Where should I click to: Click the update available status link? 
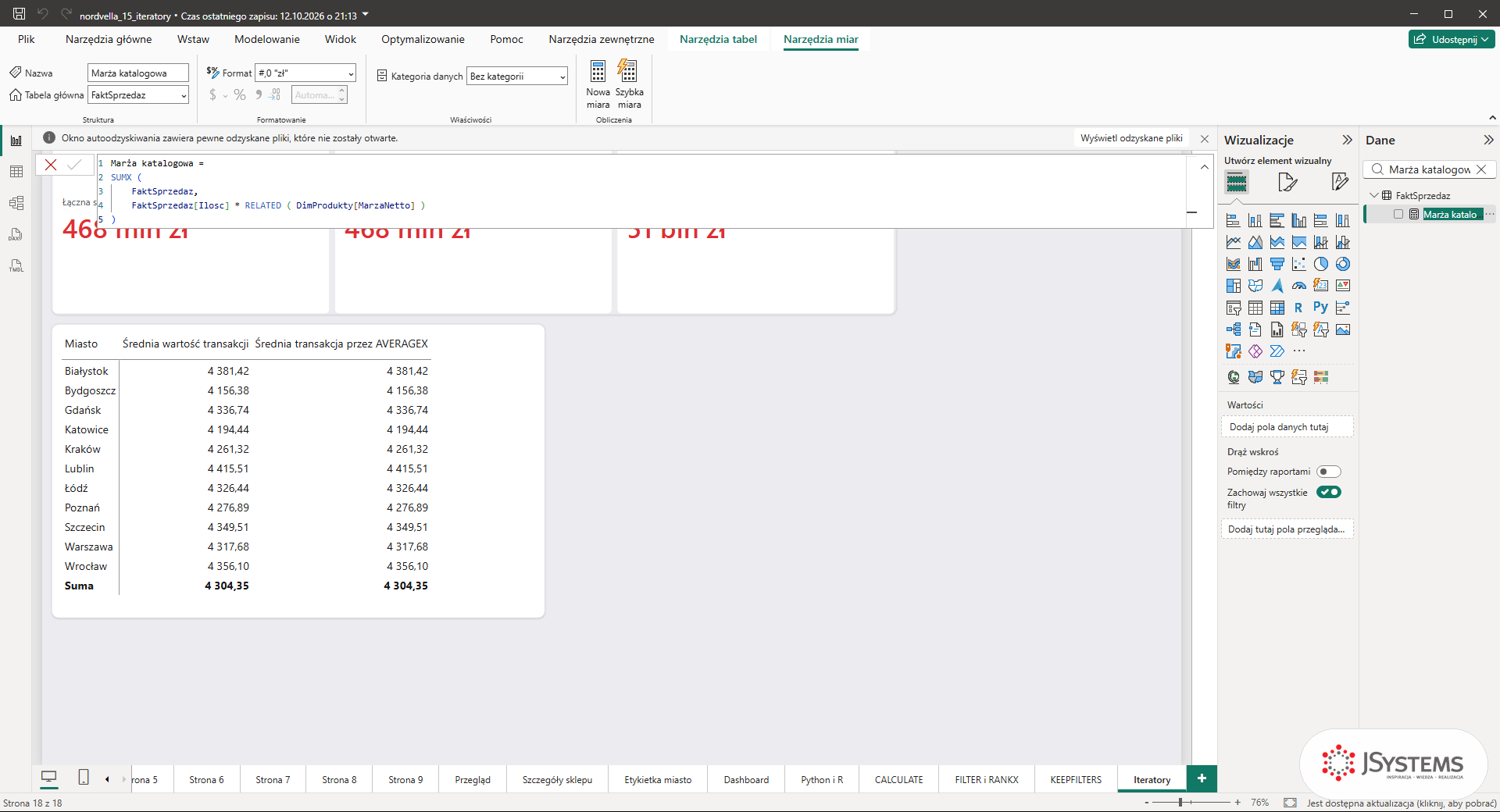(x=1402, y=803)
